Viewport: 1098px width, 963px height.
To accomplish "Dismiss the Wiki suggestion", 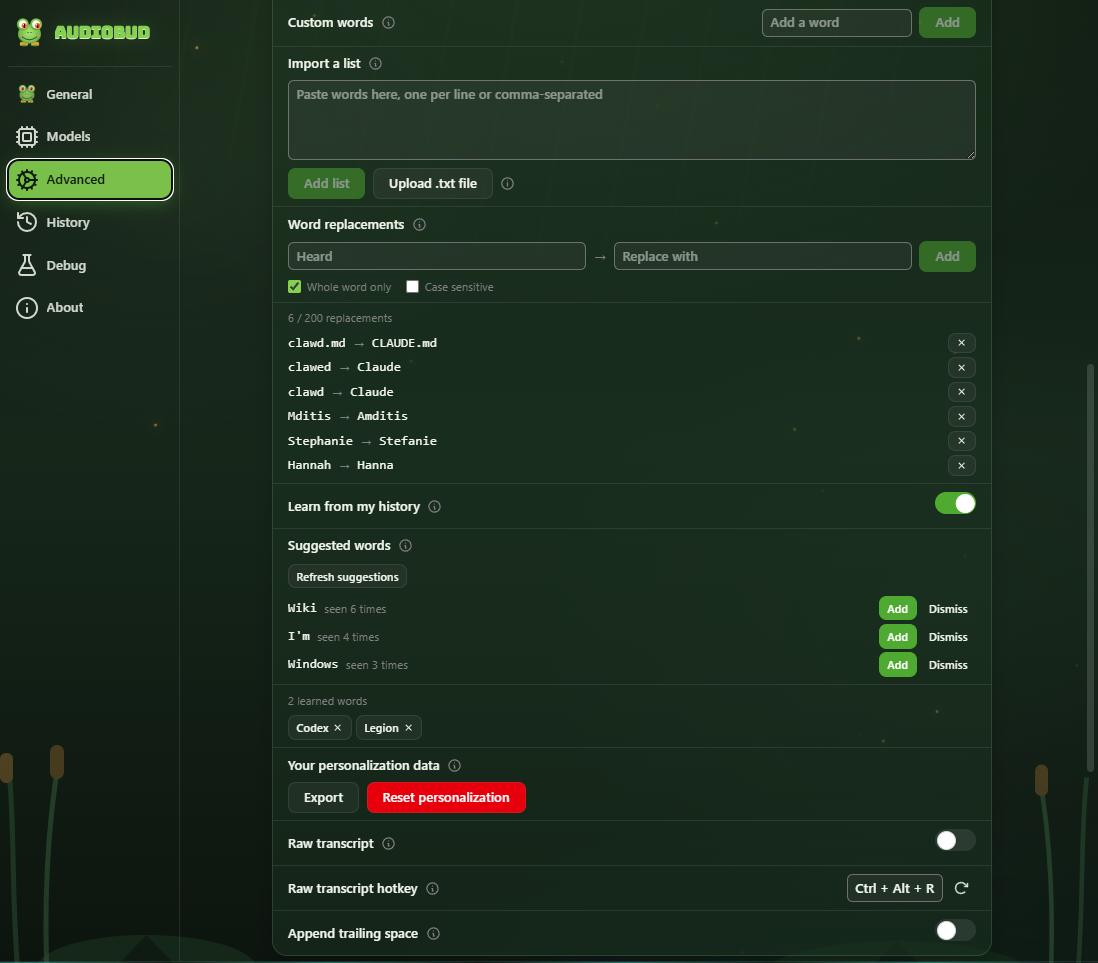I will tap(948, 609).
